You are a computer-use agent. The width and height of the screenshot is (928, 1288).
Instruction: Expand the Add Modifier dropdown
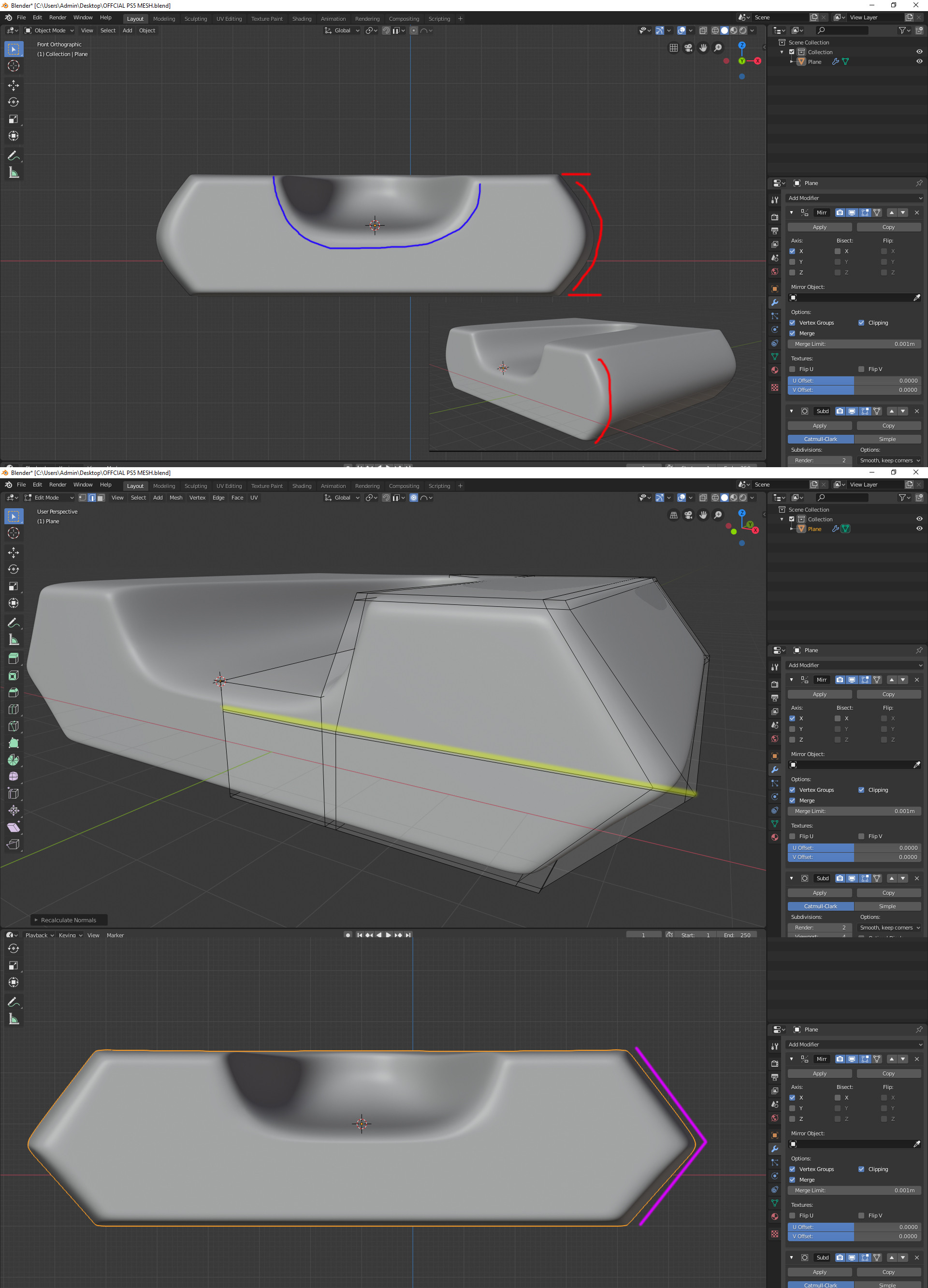(x=854, y=198)
